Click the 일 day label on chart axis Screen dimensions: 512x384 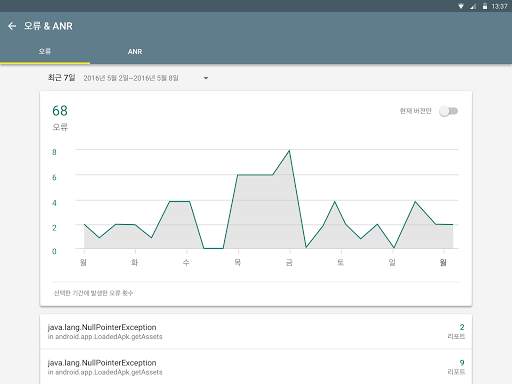[x=392, y=262]
